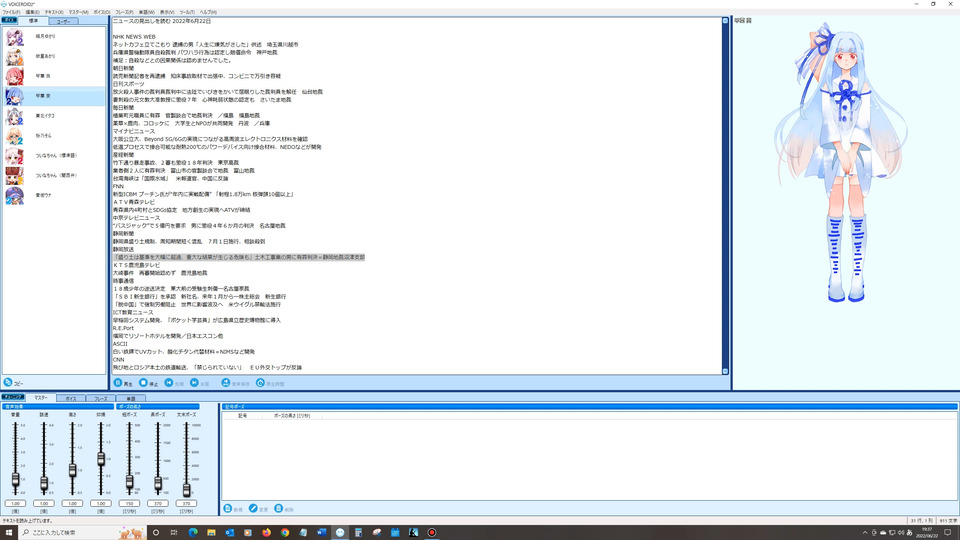Screen dimensions: 960x540
Task: Click the 長ポーズ long pause slider handle
Action: [158, 483]
